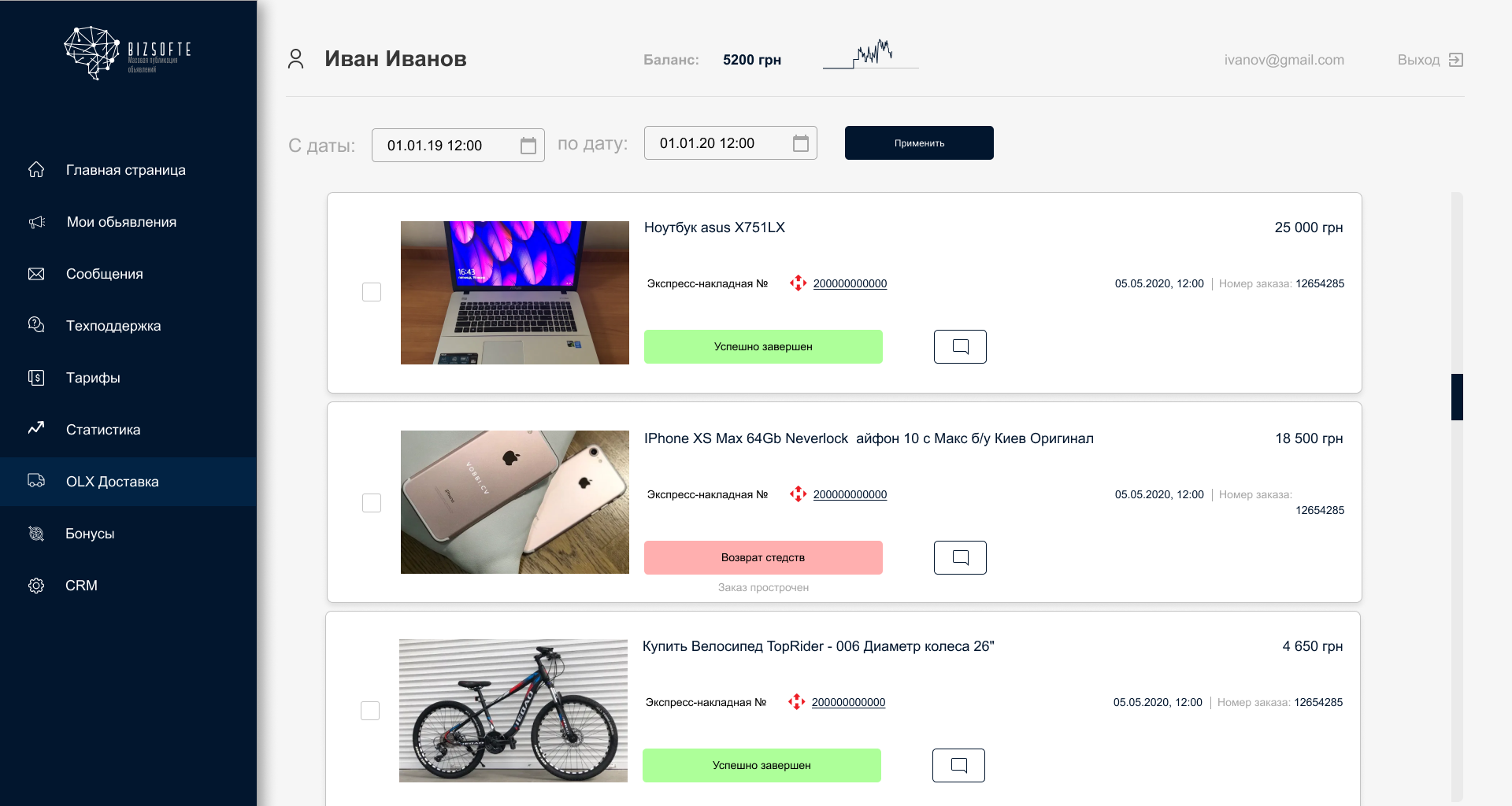Image resolution: width=1512 pixels, height=806 pixels.
Task: Click the Иван Иванов user name
Action: 395,59
